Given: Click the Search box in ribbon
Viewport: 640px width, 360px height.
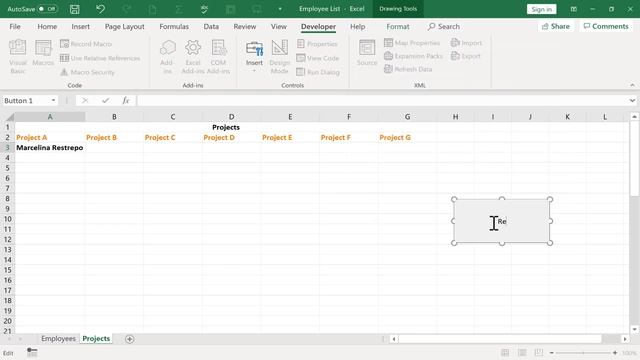Looking at the screenshot, I should 444,27.
